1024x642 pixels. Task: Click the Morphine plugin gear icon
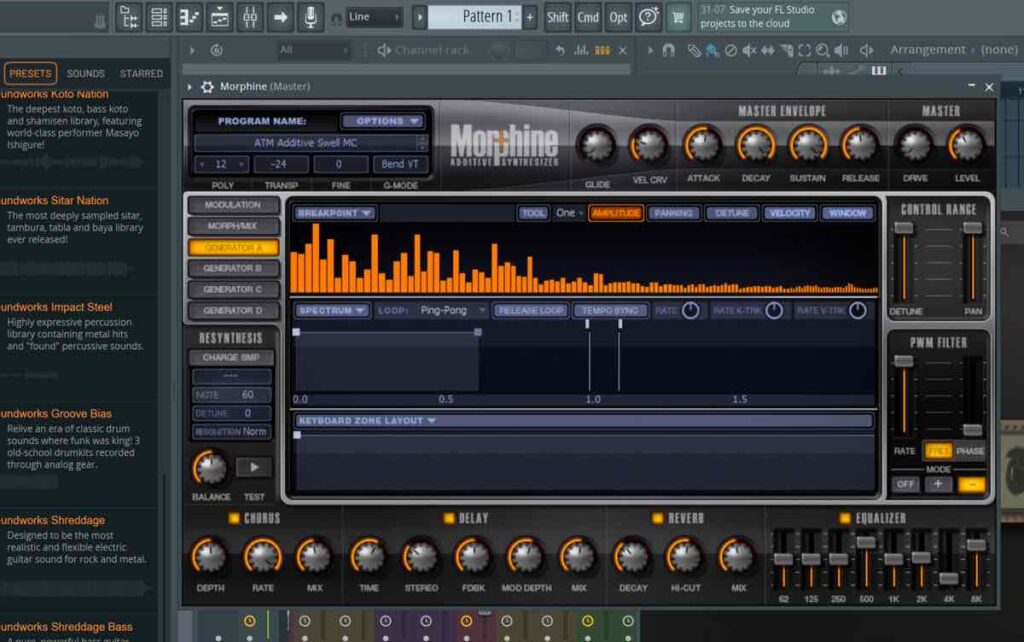pyautogui.click(x=207, y=87)
